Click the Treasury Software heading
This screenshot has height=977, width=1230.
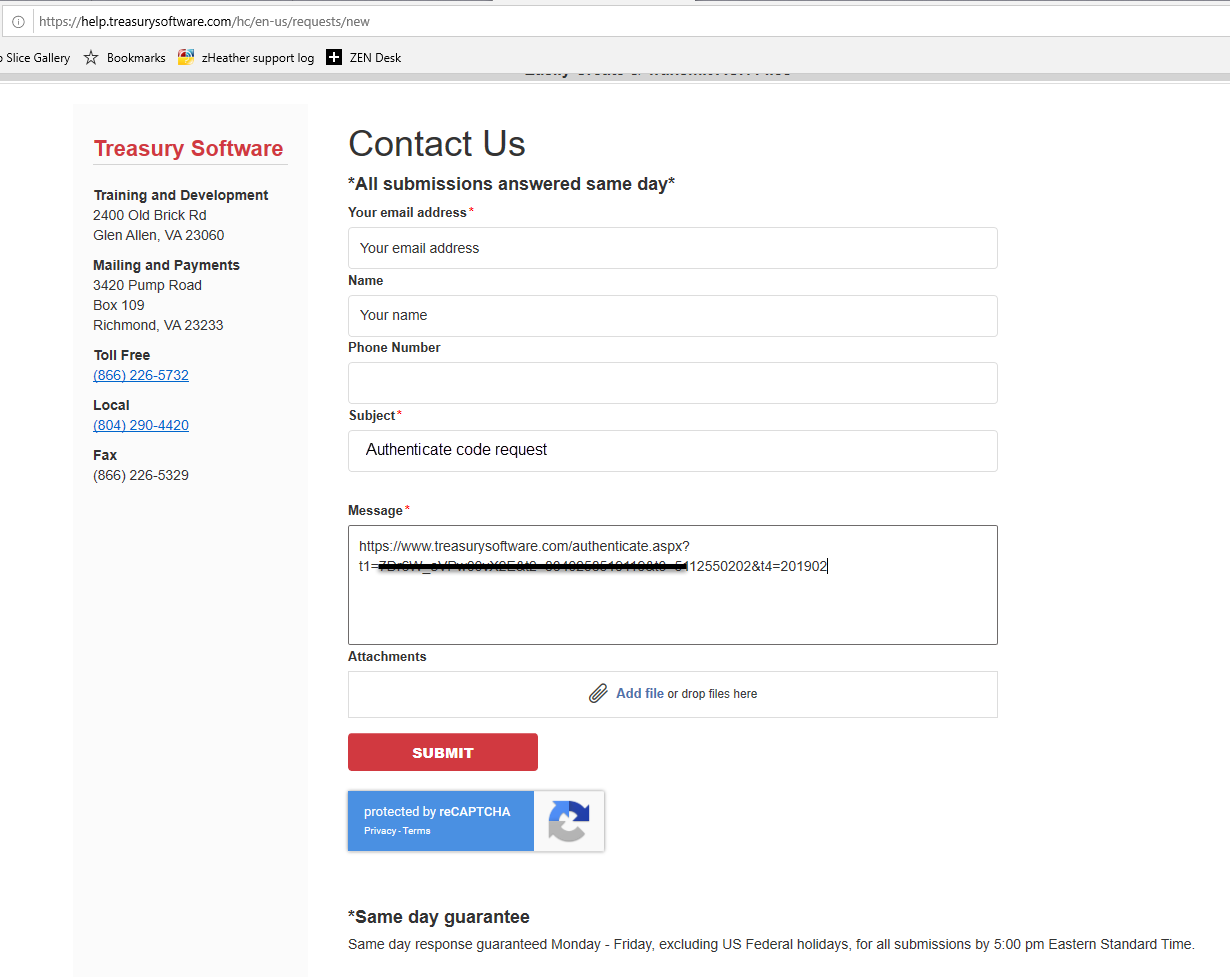click(x=188, y=149)
